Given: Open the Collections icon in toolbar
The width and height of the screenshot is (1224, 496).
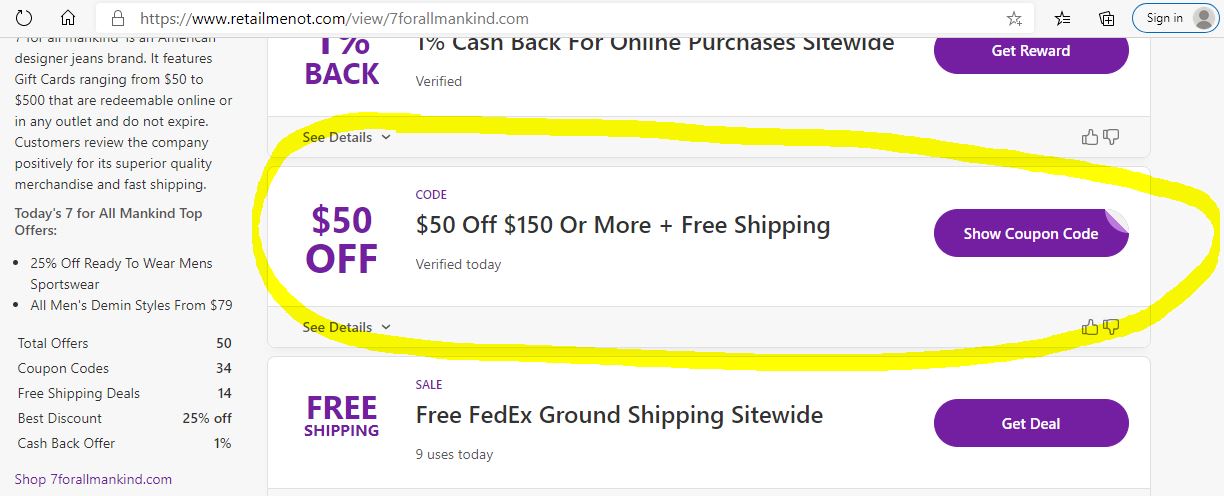Looking at the screenshot, I should 1107,18.
